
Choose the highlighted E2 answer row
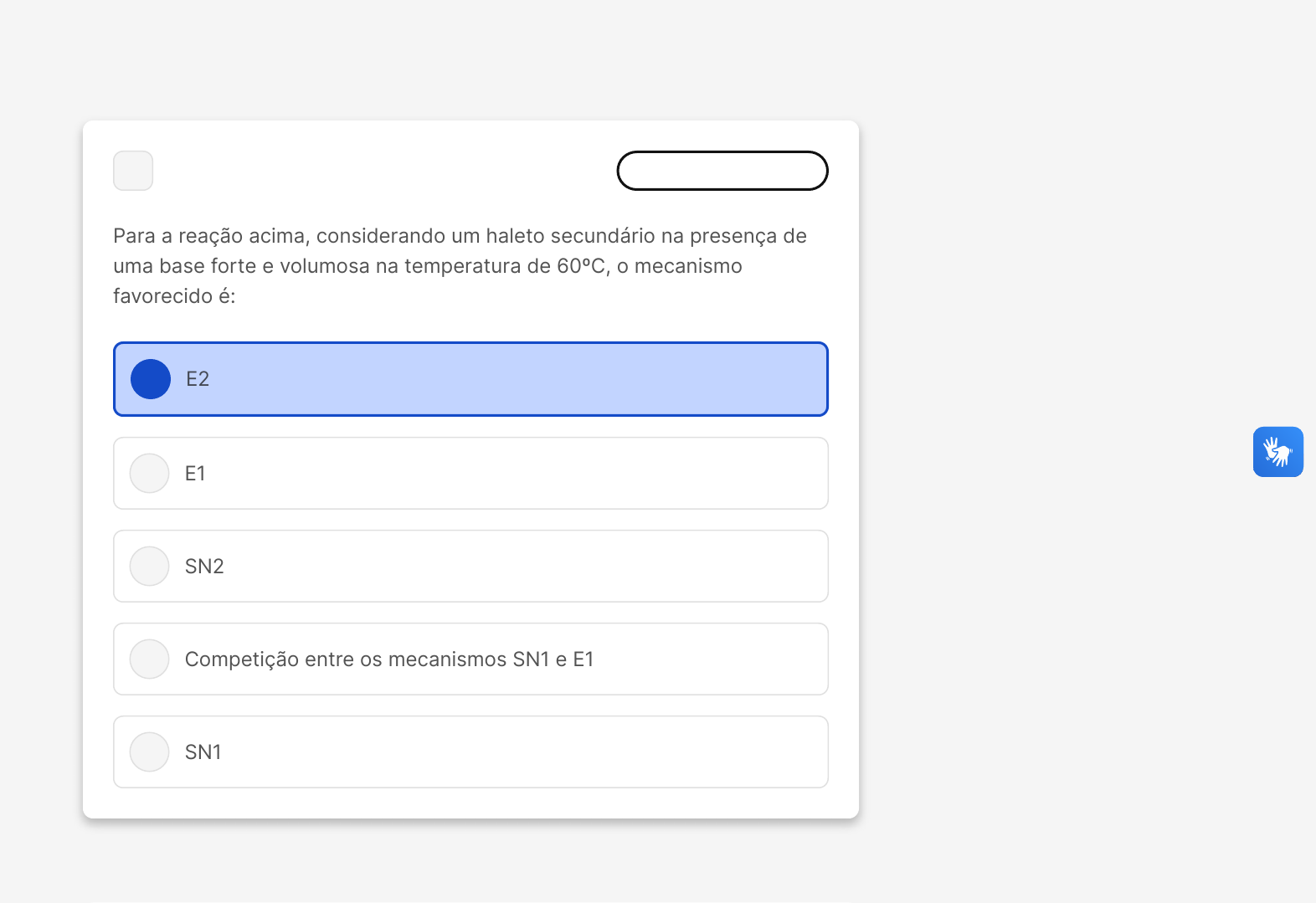coord(502,379)
